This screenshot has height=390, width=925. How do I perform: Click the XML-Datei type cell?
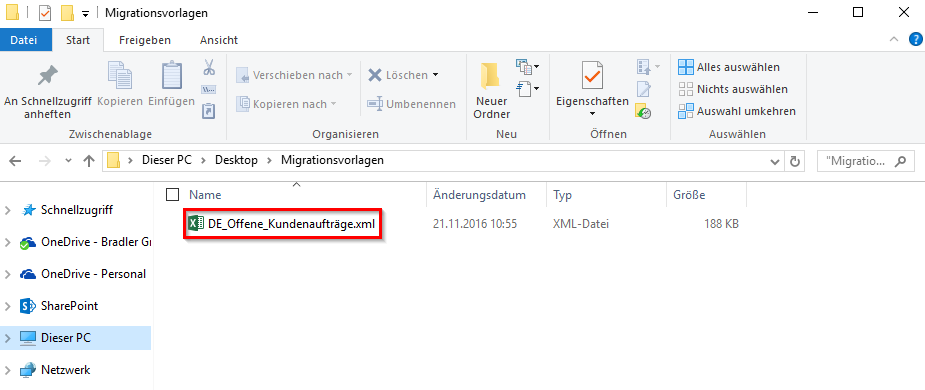point(580,224)
